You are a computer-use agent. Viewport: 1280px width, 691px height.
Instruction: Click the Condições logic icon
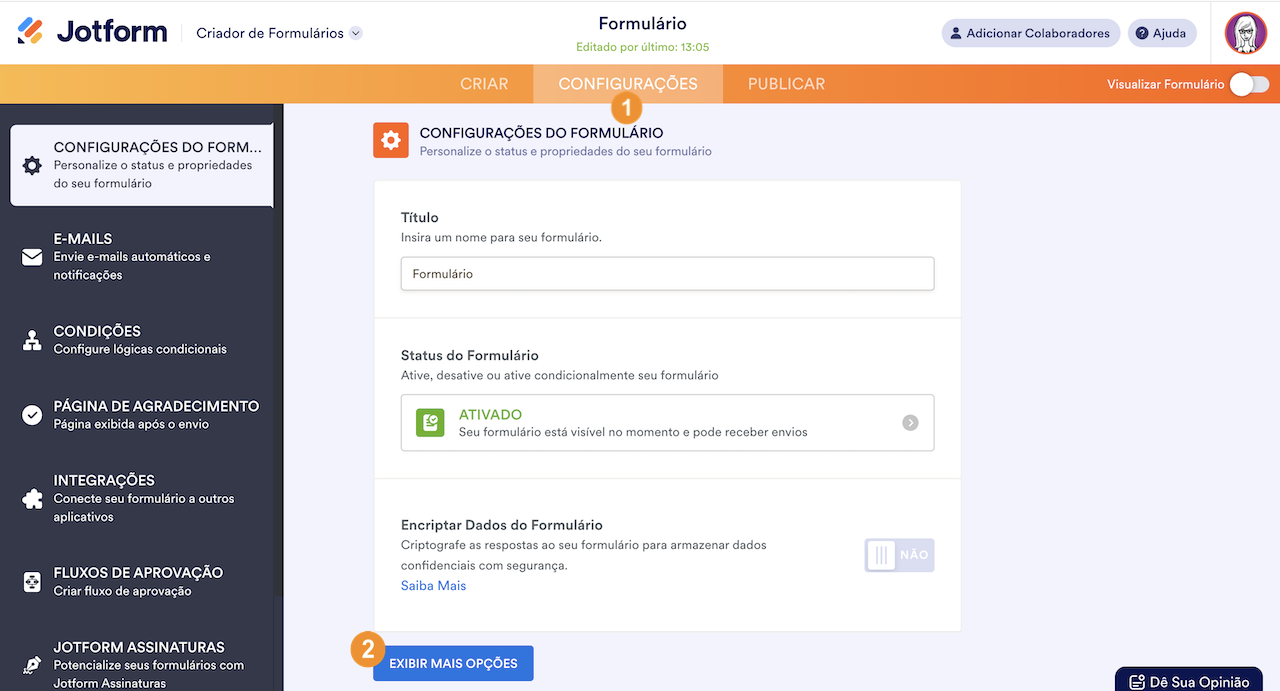[32, 340]
